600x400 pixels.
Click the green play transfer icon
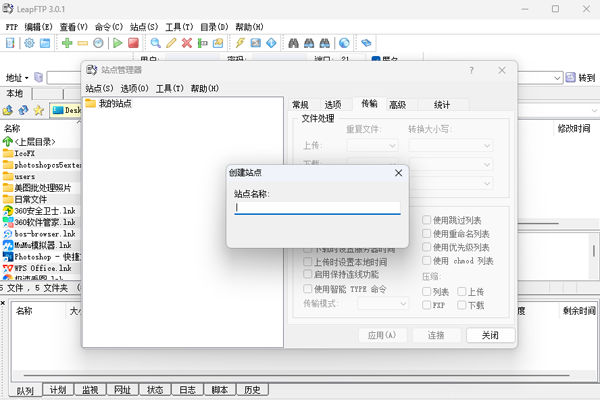point(117,43)
